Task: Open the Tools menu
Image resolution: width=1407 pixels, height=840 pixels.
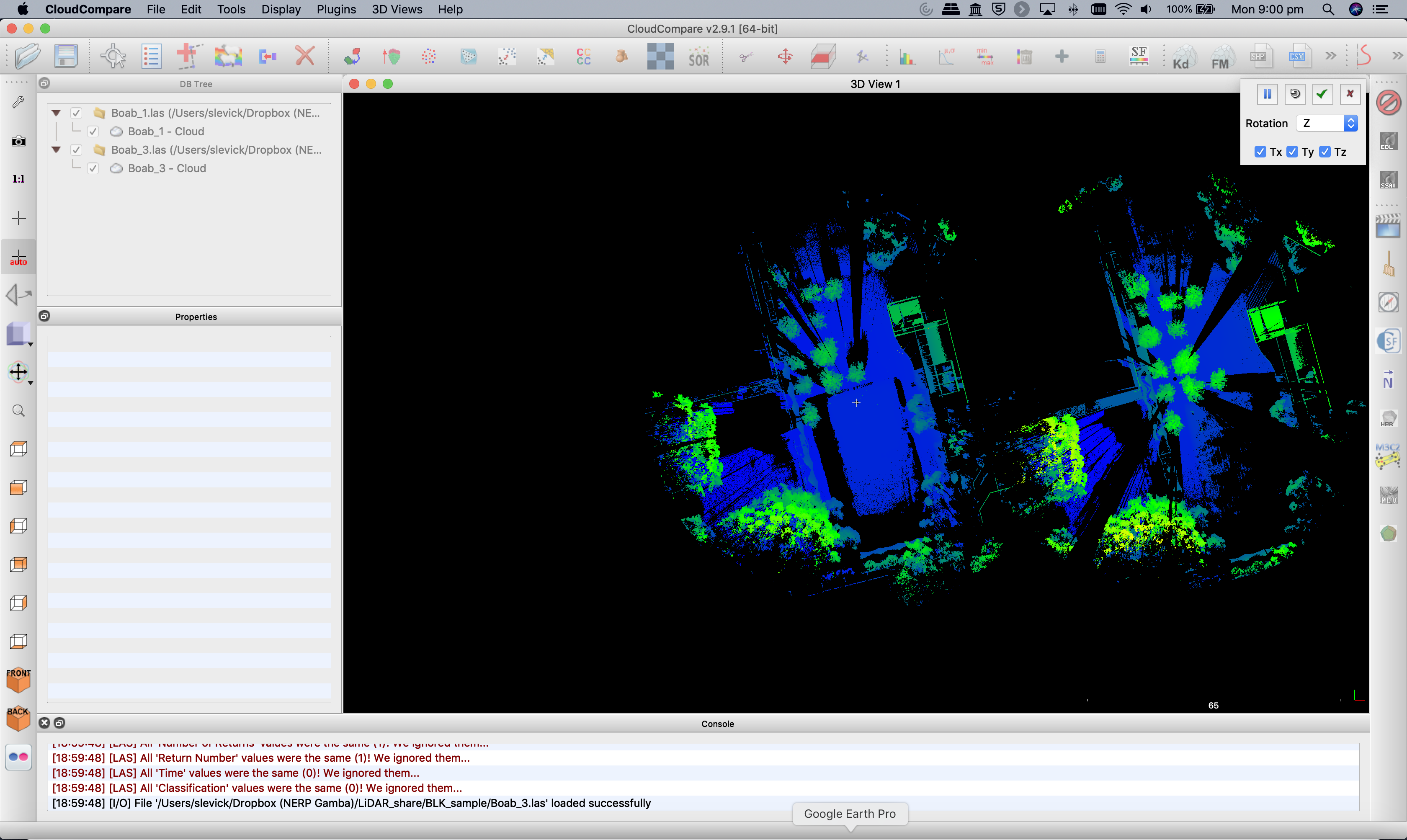Action: click(x=231, y=9)
